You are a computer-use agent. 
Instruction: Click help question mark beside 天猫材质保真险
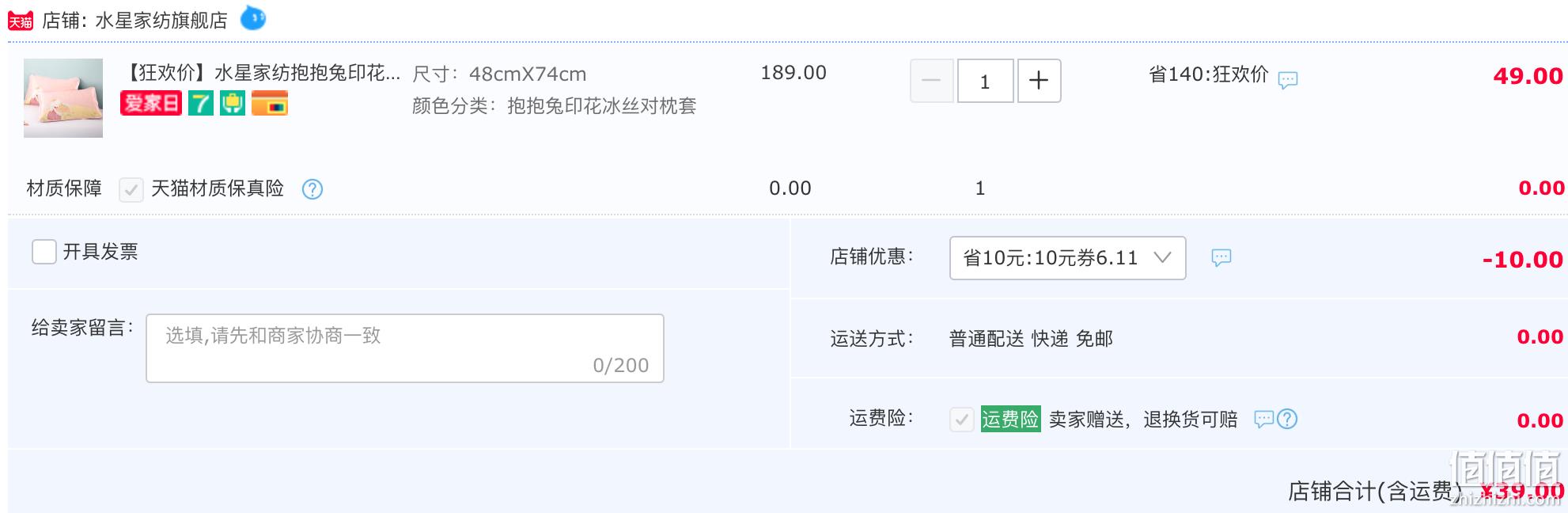pyautogui.click(x=312, y=189)
